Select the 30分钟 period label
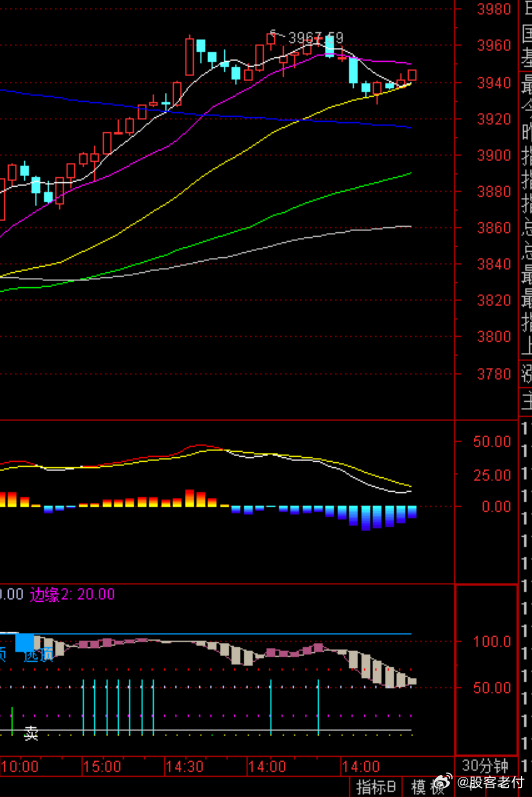The width and height of the screenshot is (532, 797). 485,765
